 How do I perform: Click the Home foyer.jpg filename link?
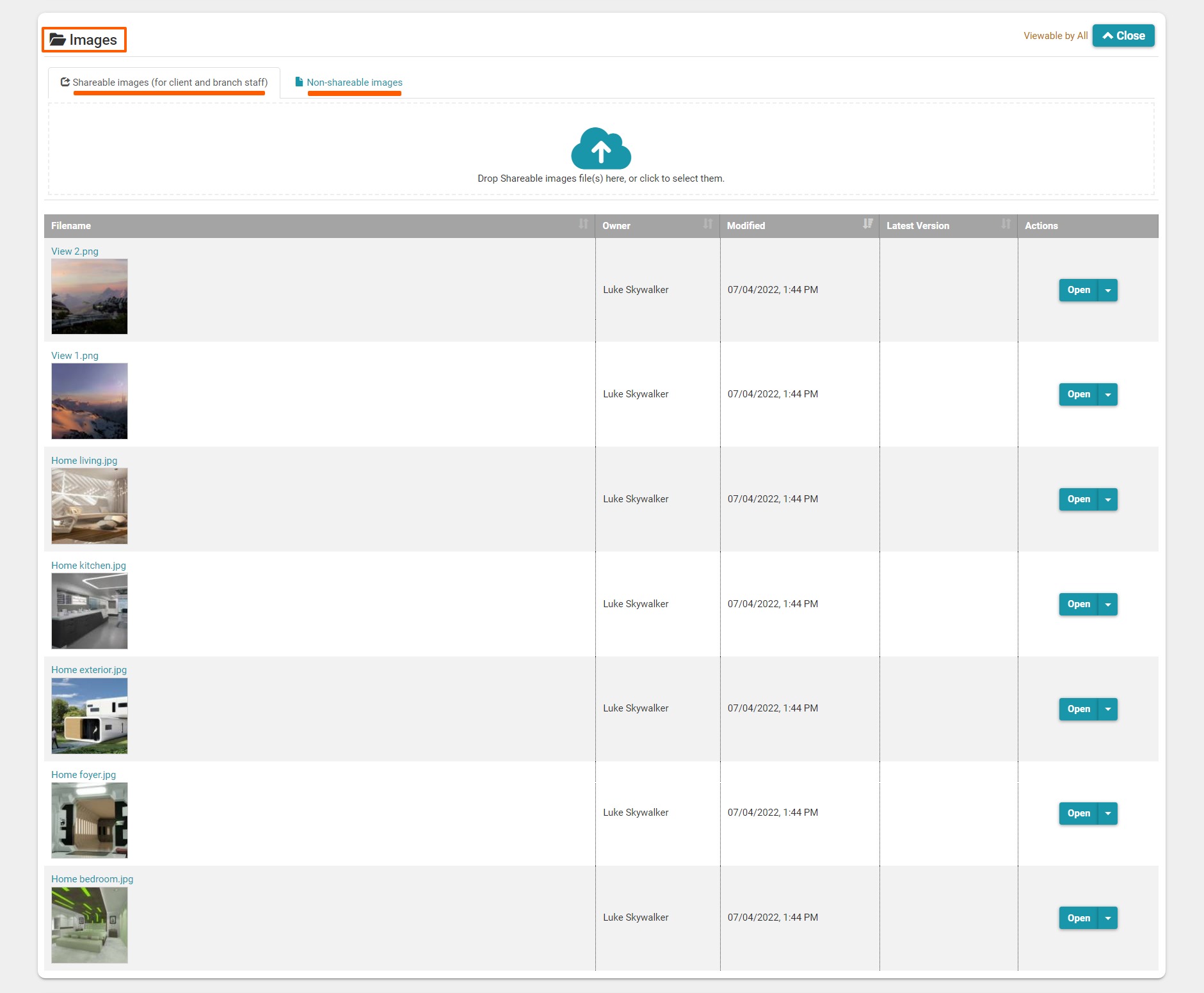pyautogui.click(x=84, y=775)
